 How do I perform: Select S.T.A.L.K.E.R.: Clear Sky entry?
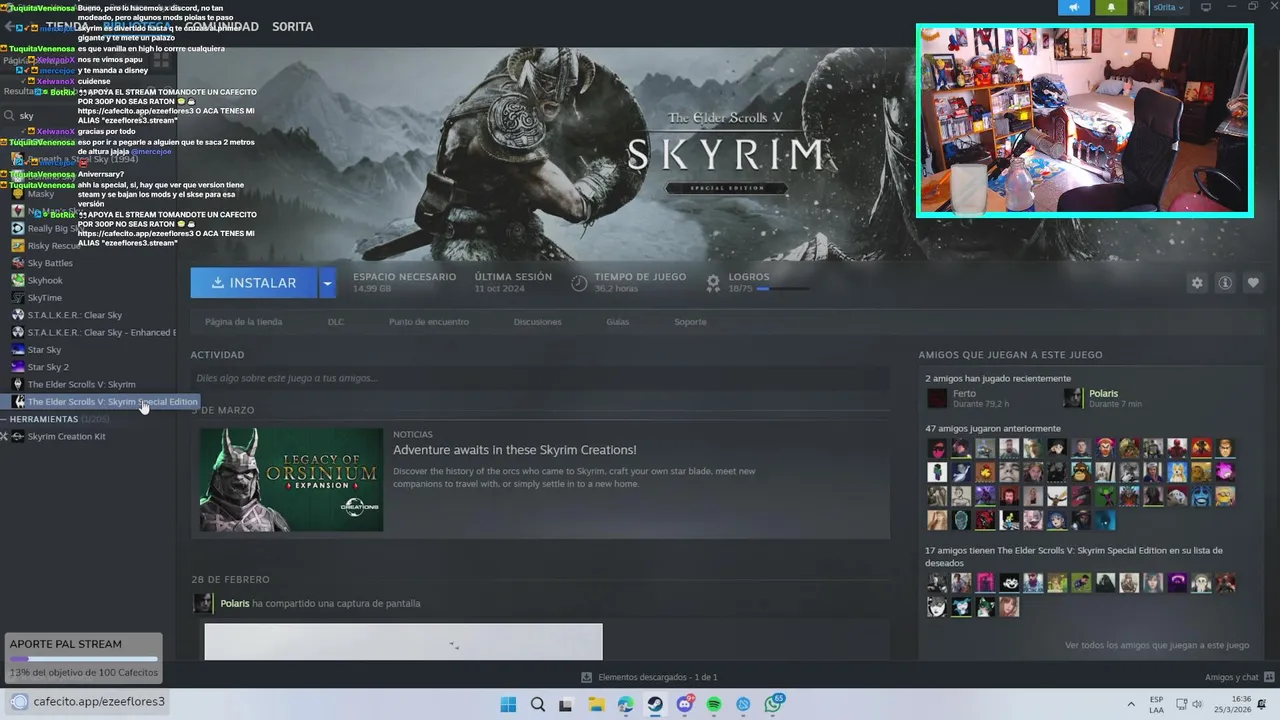click(x=74, y=315)
